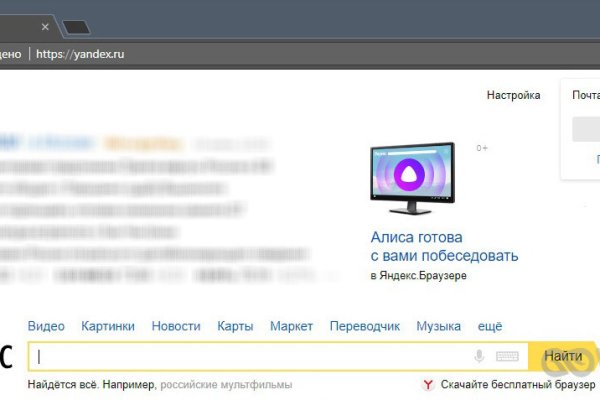
Task: Open a new tab with the tab button
Action: (x=75, y=27)
